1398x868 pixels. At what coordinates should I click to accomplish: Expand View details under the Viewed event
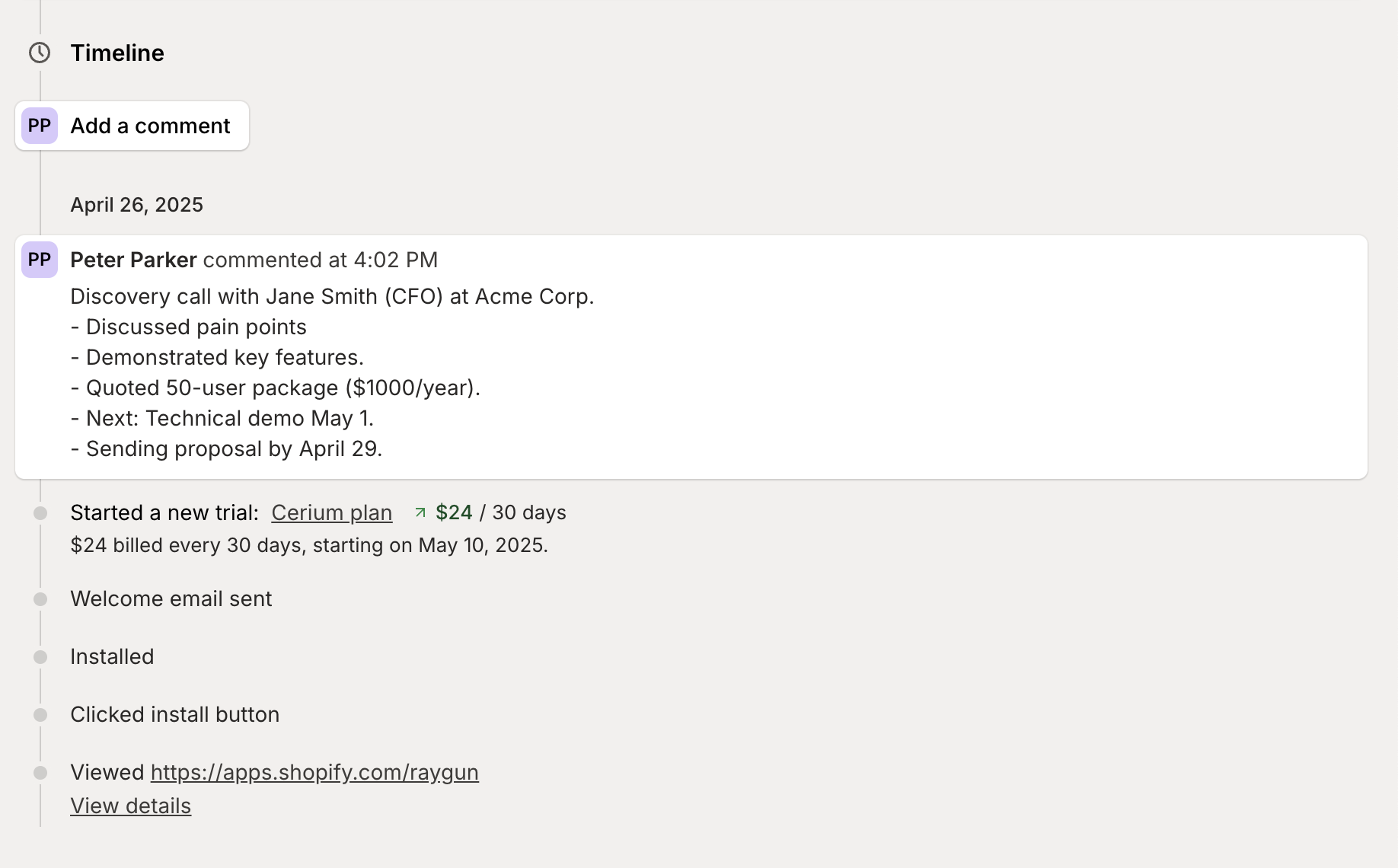[130, 806]
